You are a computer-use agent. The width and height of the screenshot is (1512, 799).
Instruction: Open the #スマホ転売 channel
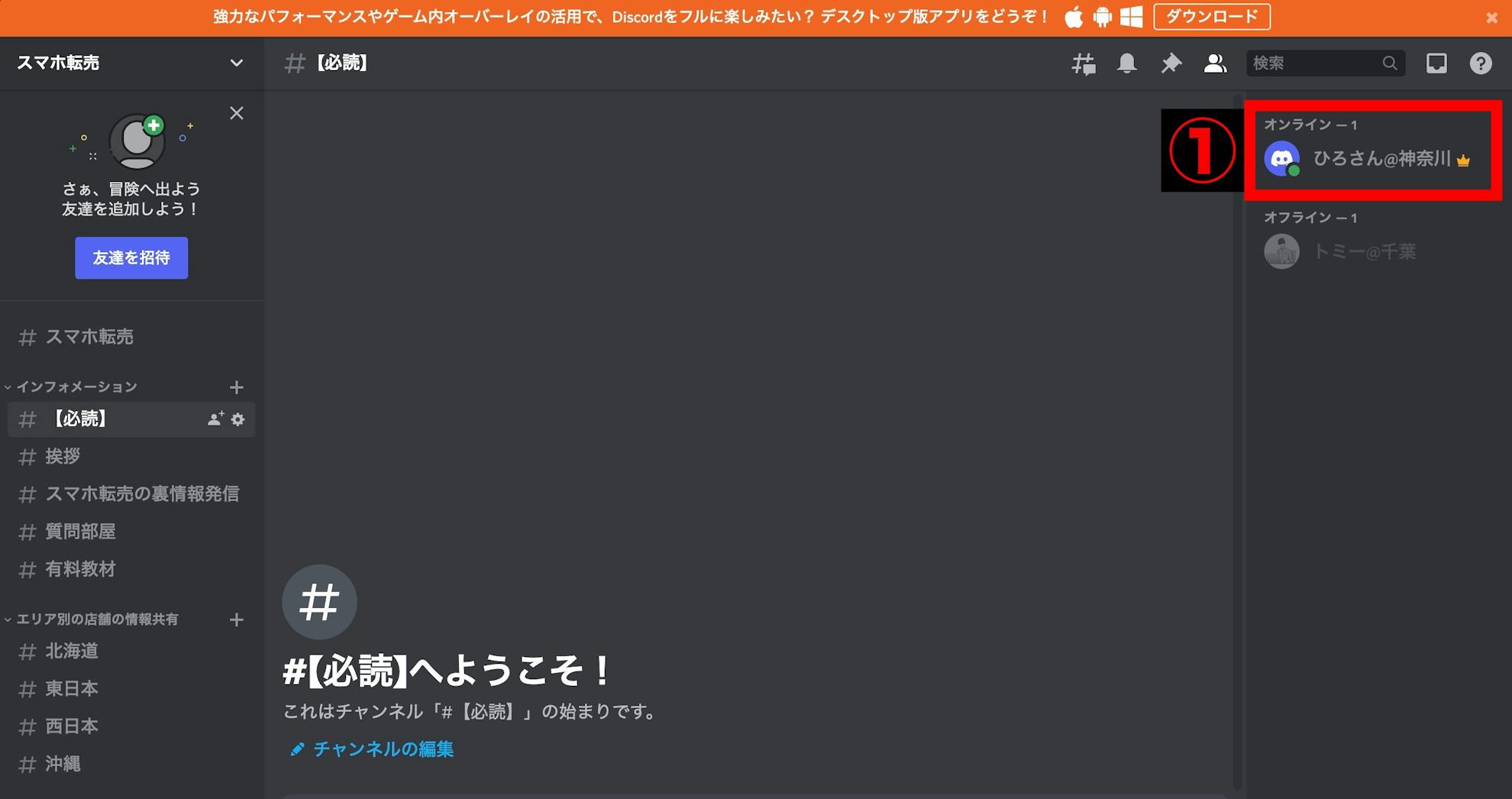coord(131,337)
